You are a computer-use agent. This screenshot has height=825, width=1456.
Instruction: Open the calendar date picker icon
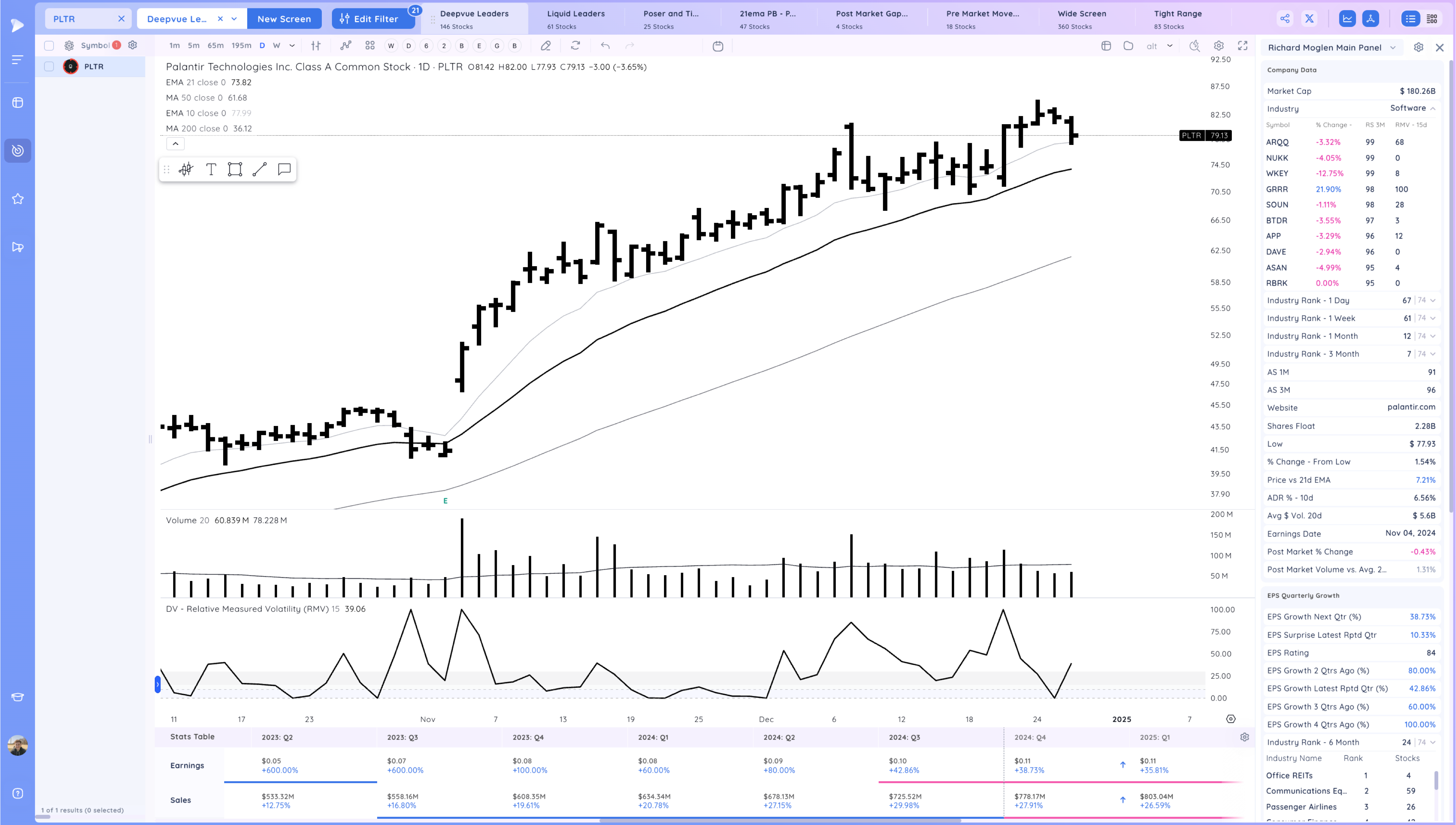pos(717,46)
